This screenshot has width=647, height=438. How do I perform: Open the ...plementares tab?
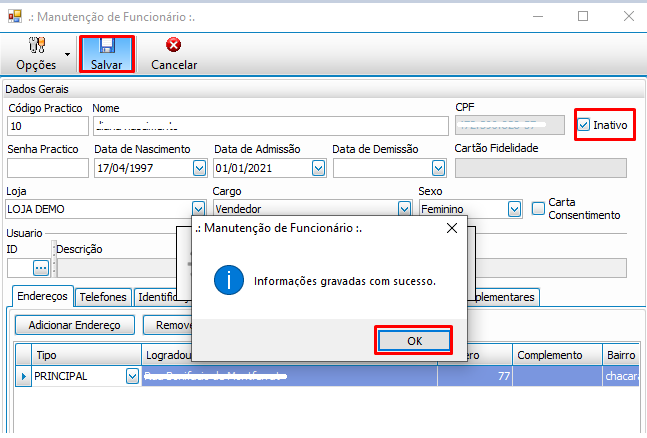tap(503, 297)
